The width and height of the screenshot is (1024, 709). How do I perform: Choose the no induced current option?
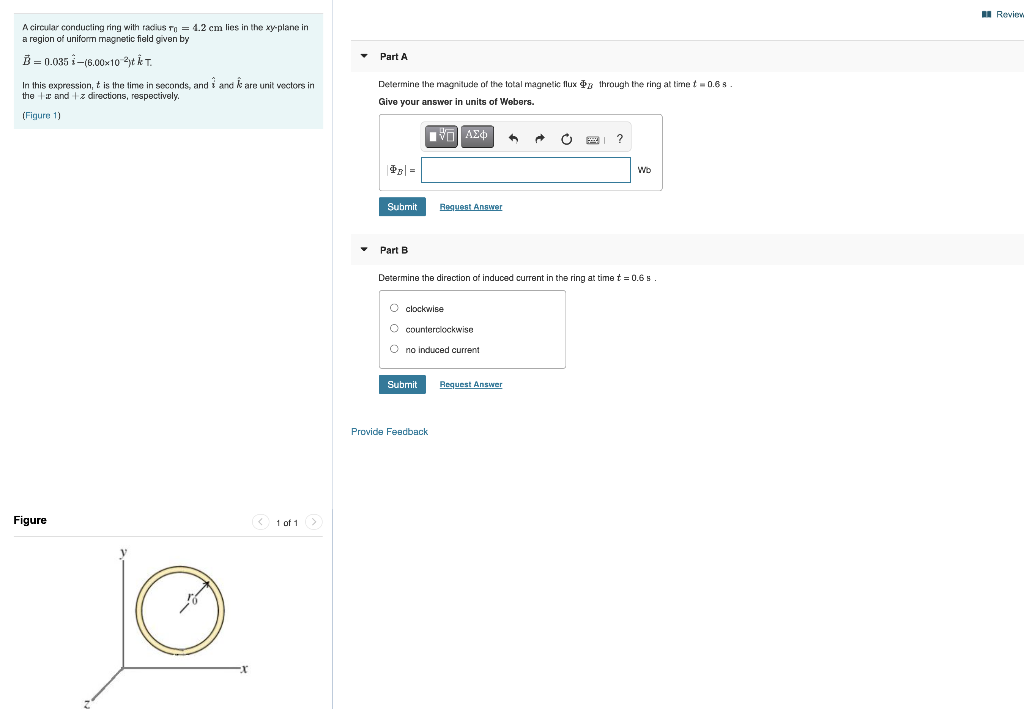point(395,349)
